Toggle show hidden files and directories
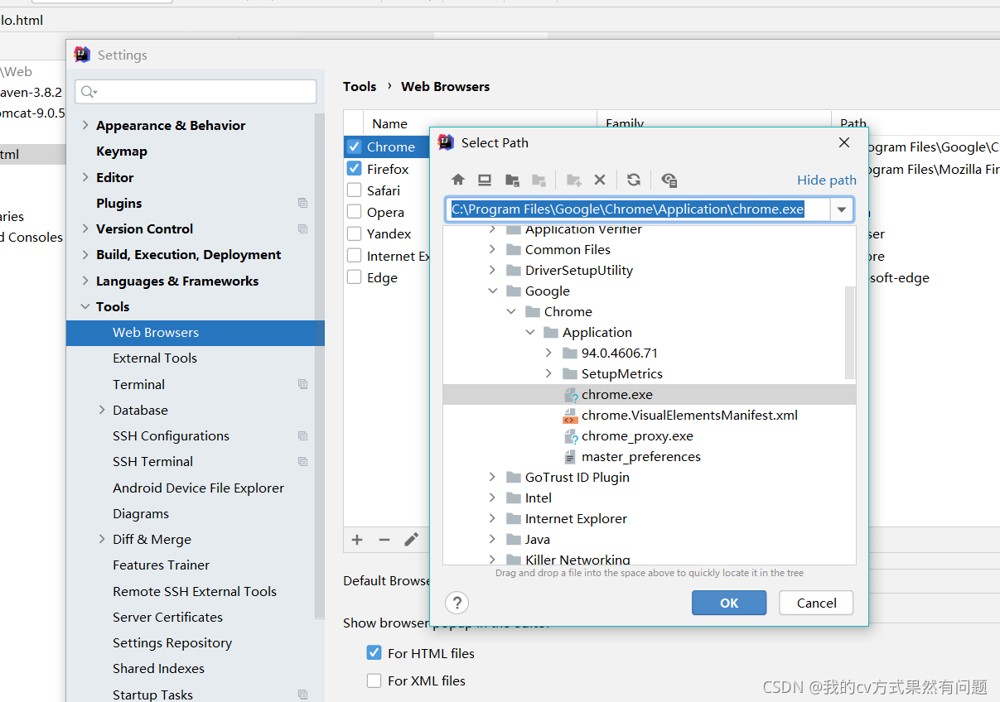 tap(669, 180)
